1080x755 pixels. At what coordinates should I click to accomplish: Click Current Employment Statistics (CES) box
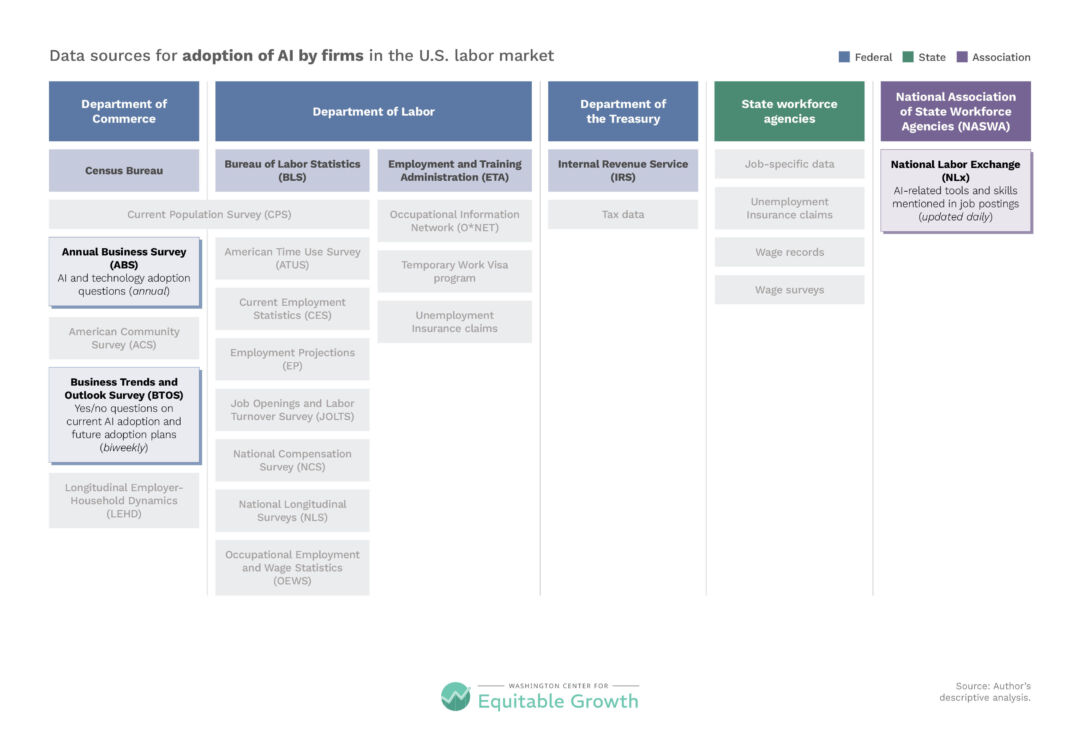click(x=292, y=309)
